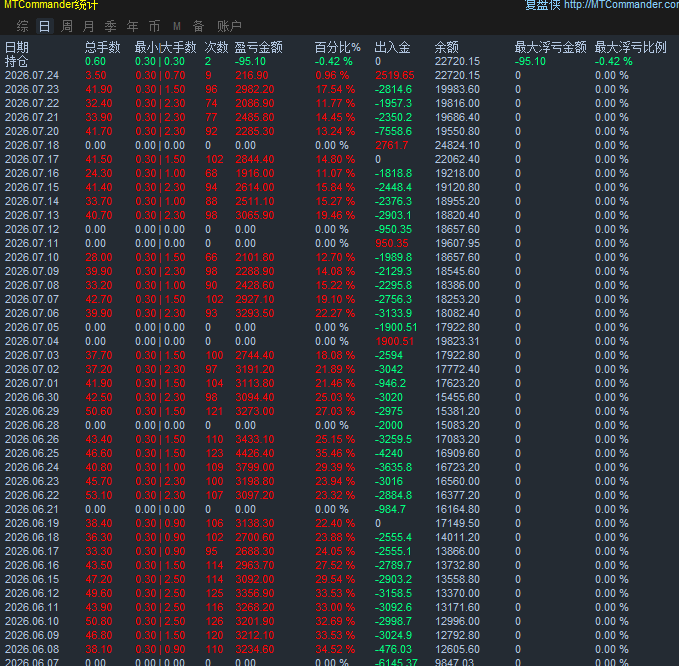Open the MTCommander website link

click(x=621, y=5)
